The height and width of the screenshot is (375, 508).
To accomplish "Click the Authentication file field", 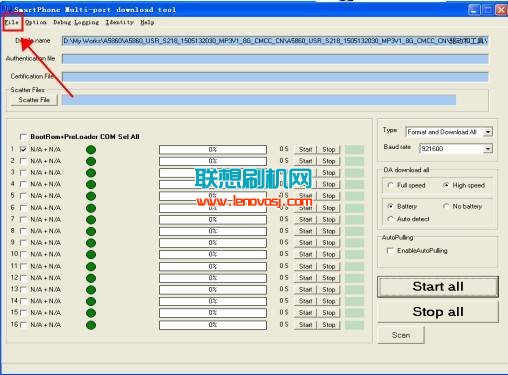I will [x=275, y=59].
